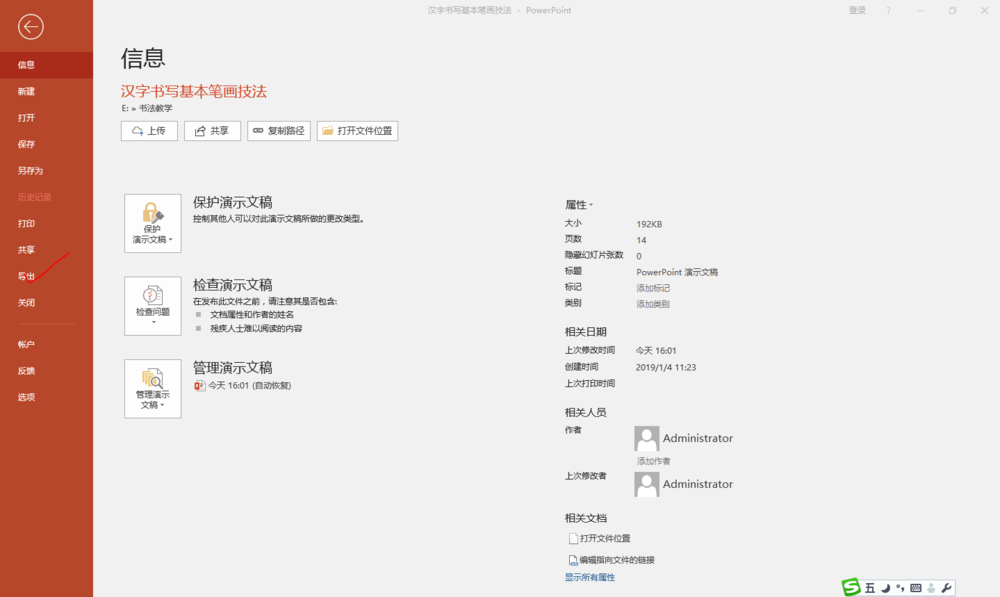
Task: Click the file size value 192KB
Action: (x=649, y=224)
